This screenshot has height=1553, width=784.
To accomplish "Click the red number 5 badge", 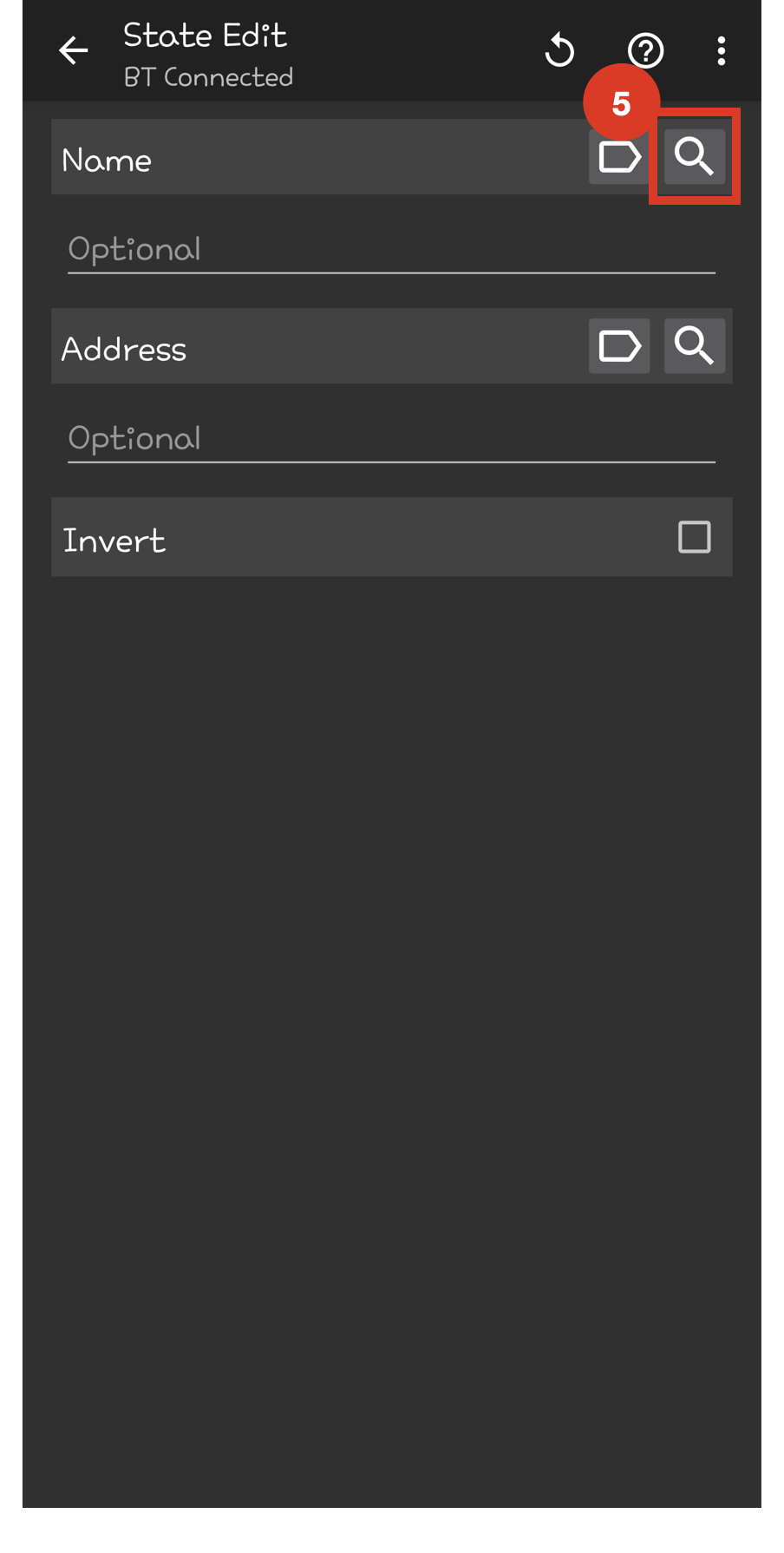I will [x=620, y=103].
